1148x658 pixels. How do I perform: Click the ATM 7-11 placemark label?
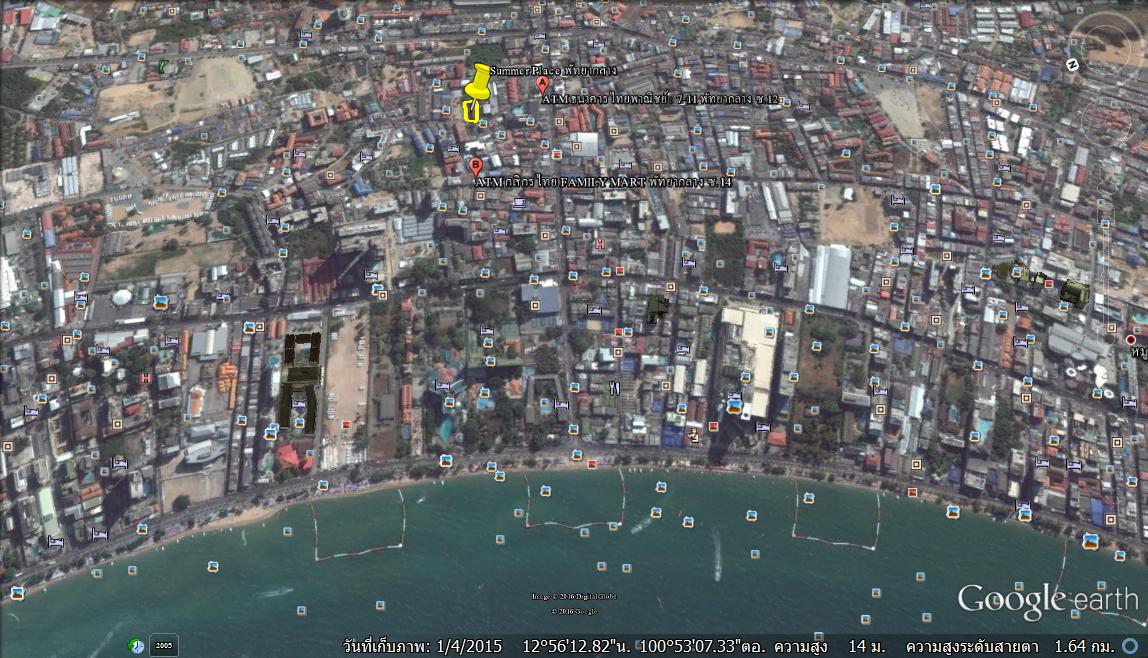coord(660,99)
